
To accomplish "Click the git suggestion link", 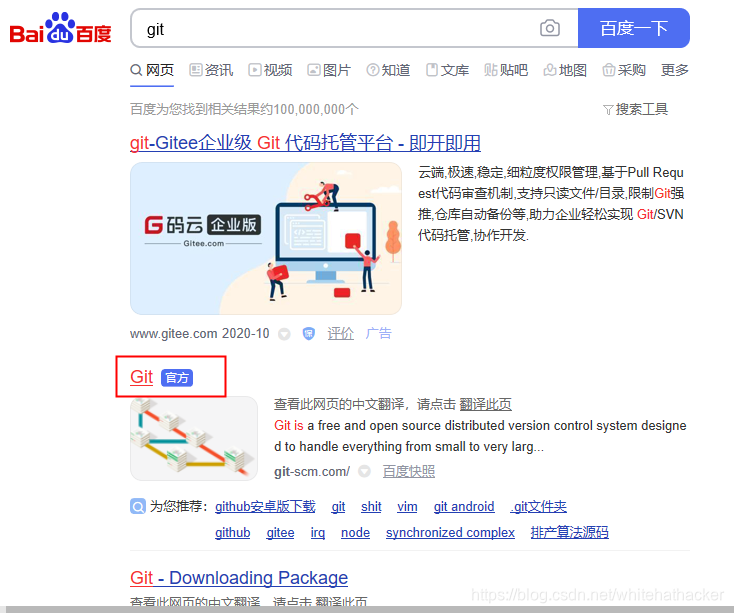I will [x=338, y=506].
